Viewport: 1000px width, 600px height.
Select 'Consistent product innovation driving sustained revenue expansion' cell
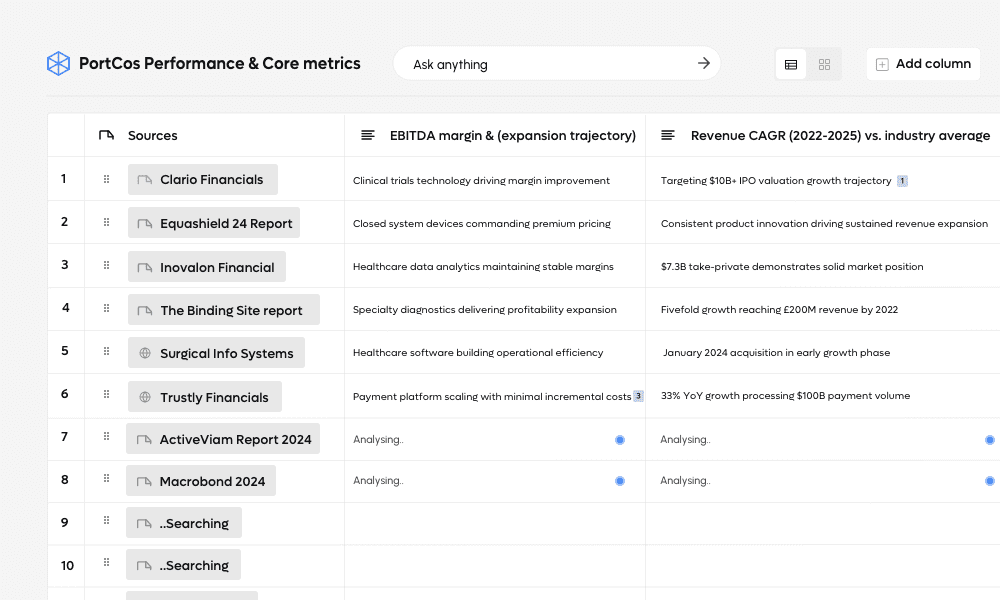click(x=824, y=223)
